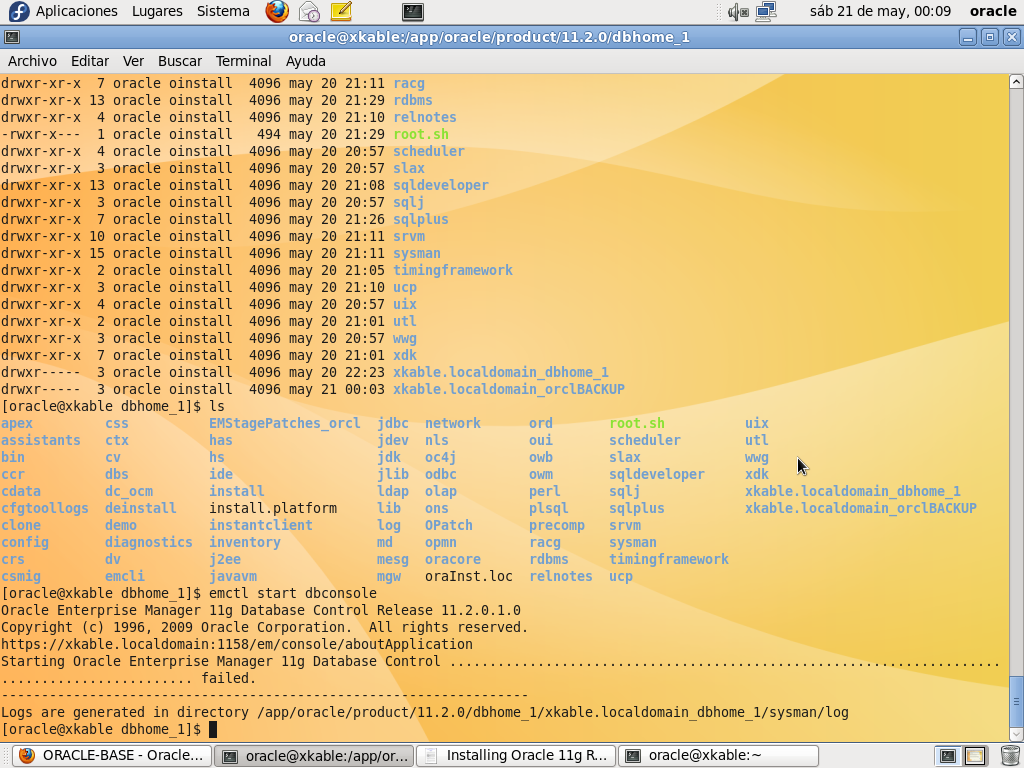Click the oracle user name in top panel

(993, 11)
